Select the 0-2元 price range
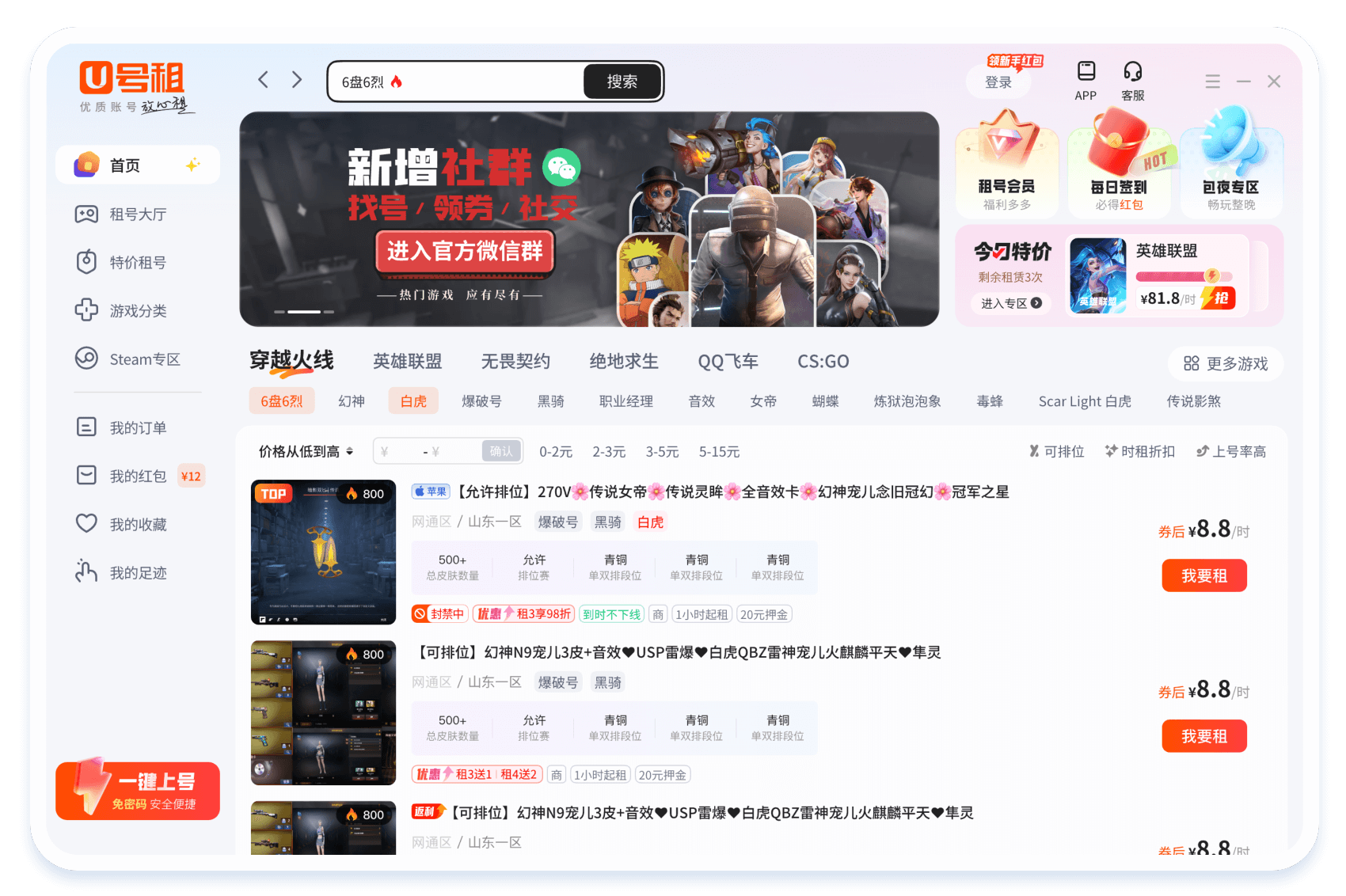 tap(556, 451)
